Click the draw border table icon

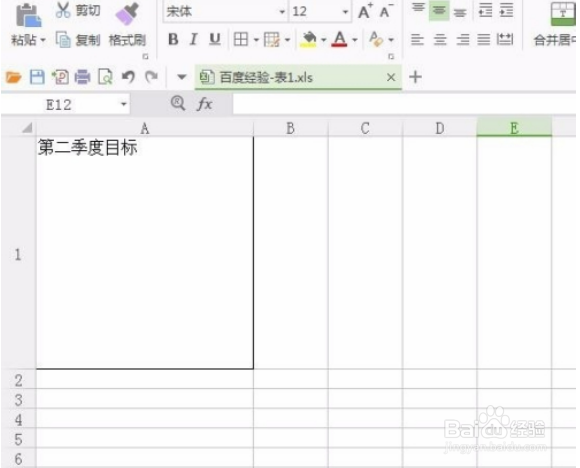[x=272, y=39]
